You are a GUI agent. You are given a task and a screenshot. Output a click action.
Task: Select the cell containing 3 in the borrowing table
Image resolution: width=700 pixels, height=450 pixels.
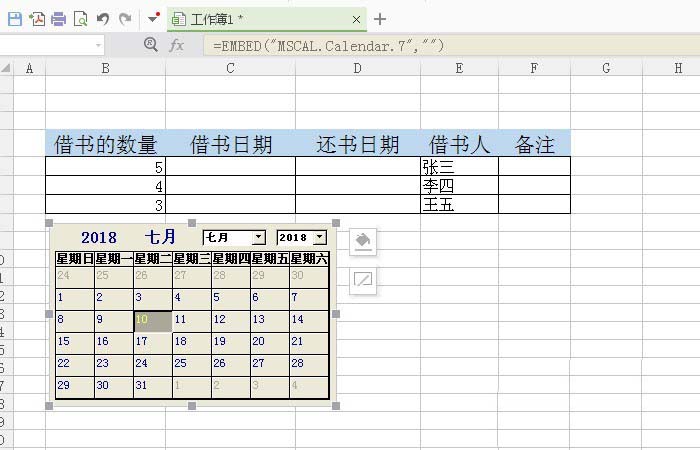point(105,204)
